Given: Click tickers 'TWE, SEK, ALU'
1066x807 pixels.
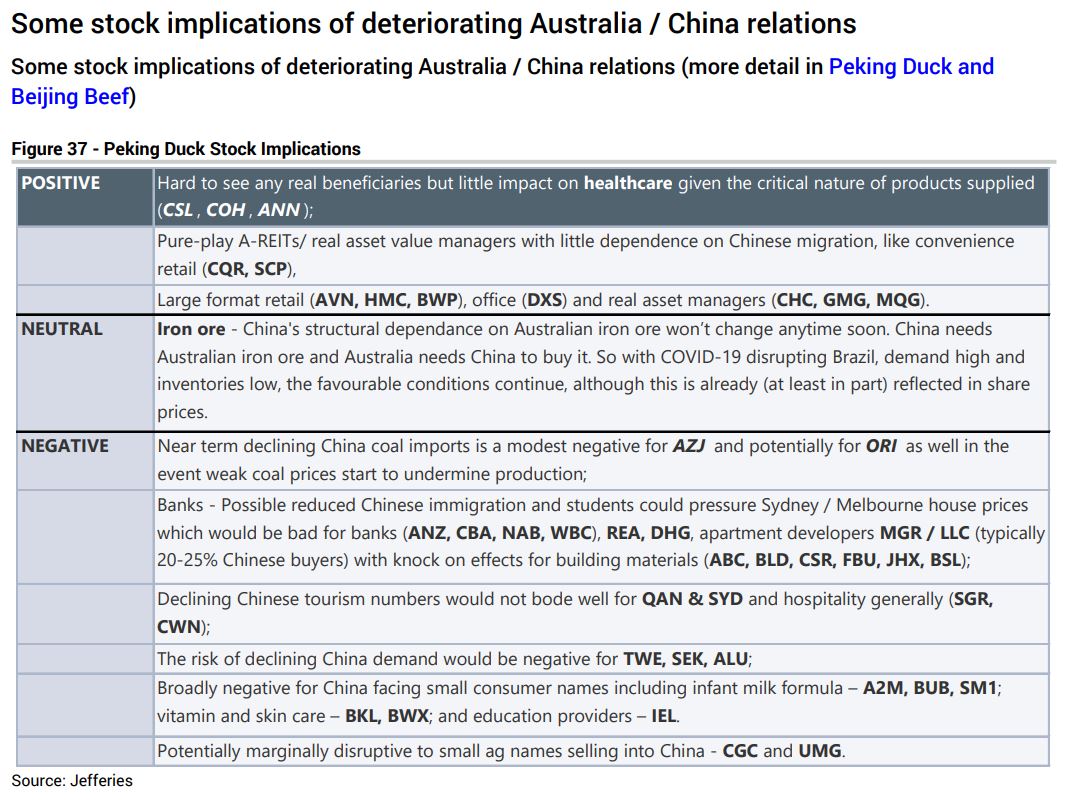Looking at the screenshot, I should click(686, 659).
